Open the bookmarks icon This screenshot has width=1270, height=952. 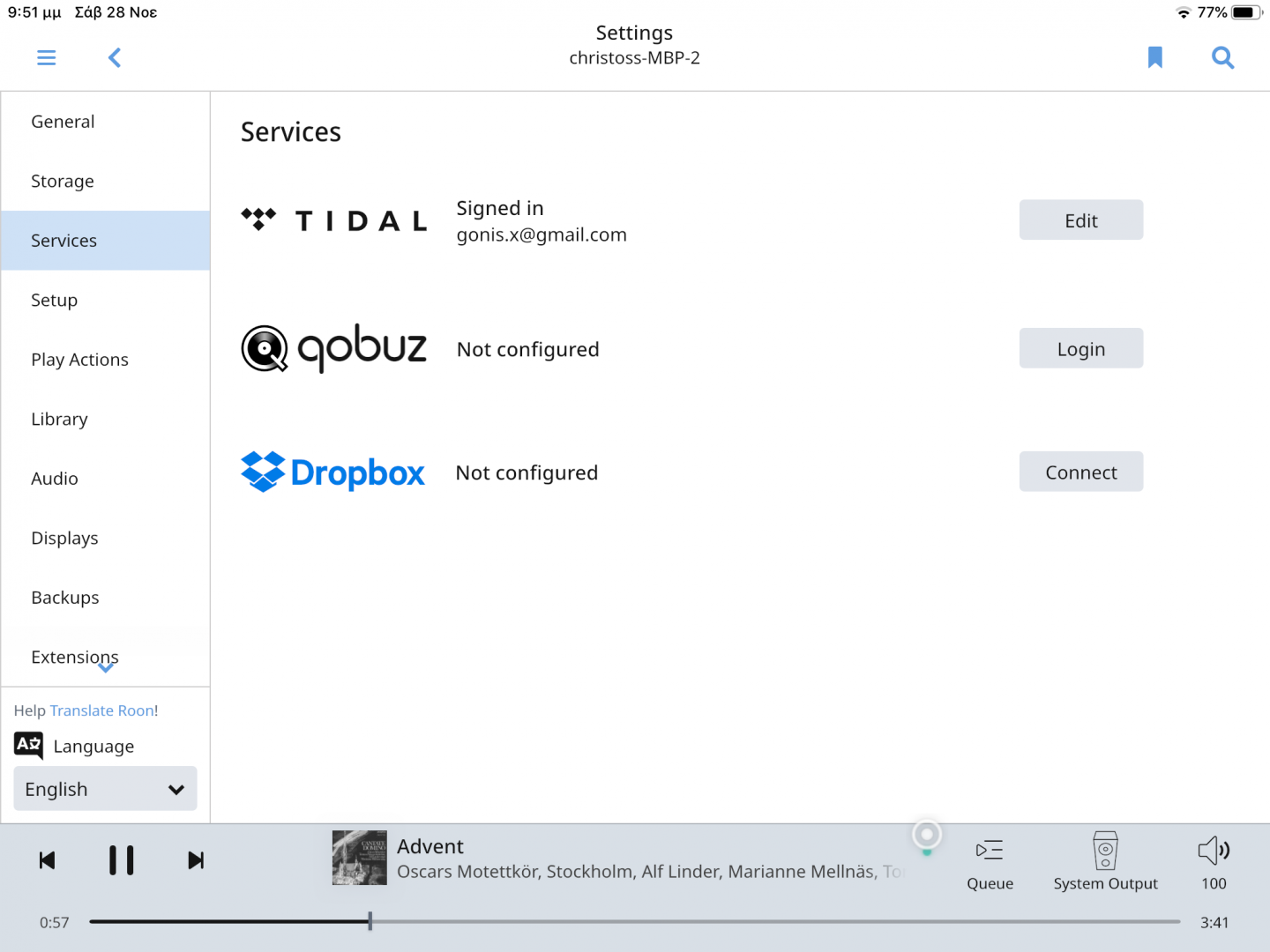pyautogui.click(x=1155, y=57)
